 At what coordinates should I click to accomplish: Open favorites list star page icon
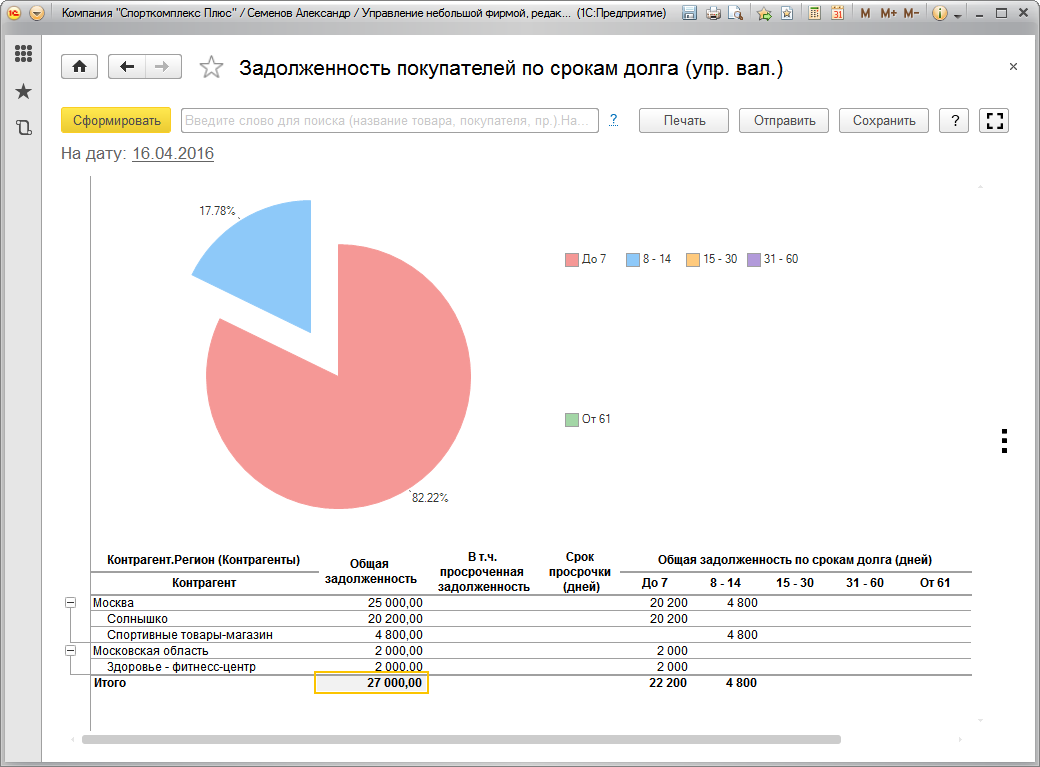(787, 13)
